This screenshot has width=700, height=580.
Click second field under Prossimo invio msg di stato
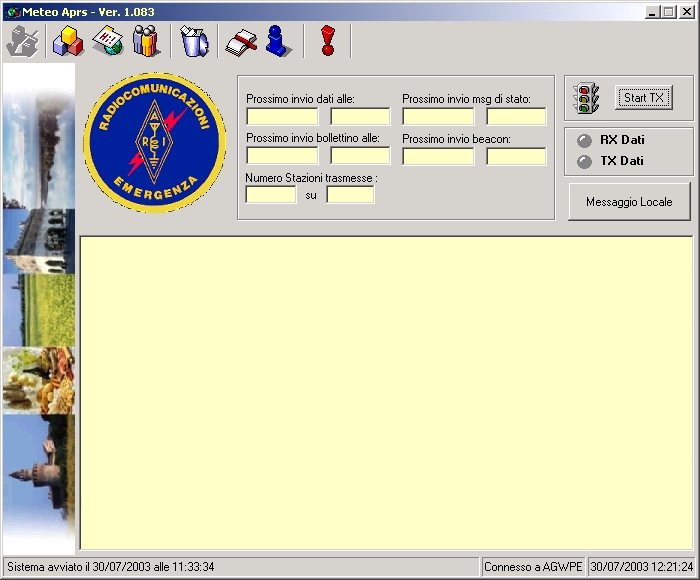[516, 117]
